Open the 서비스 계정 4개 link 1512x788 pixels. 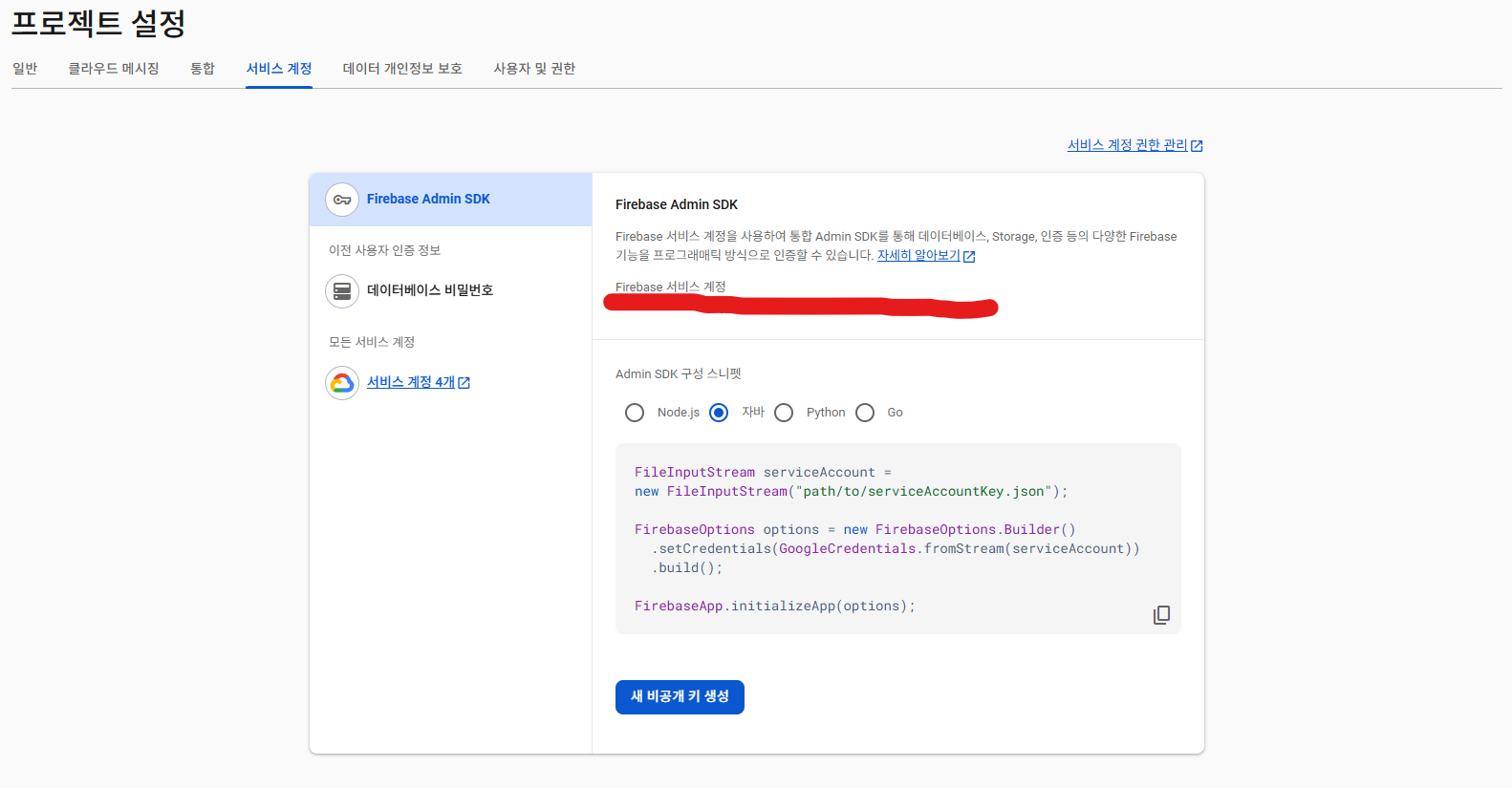click(411, 382)
